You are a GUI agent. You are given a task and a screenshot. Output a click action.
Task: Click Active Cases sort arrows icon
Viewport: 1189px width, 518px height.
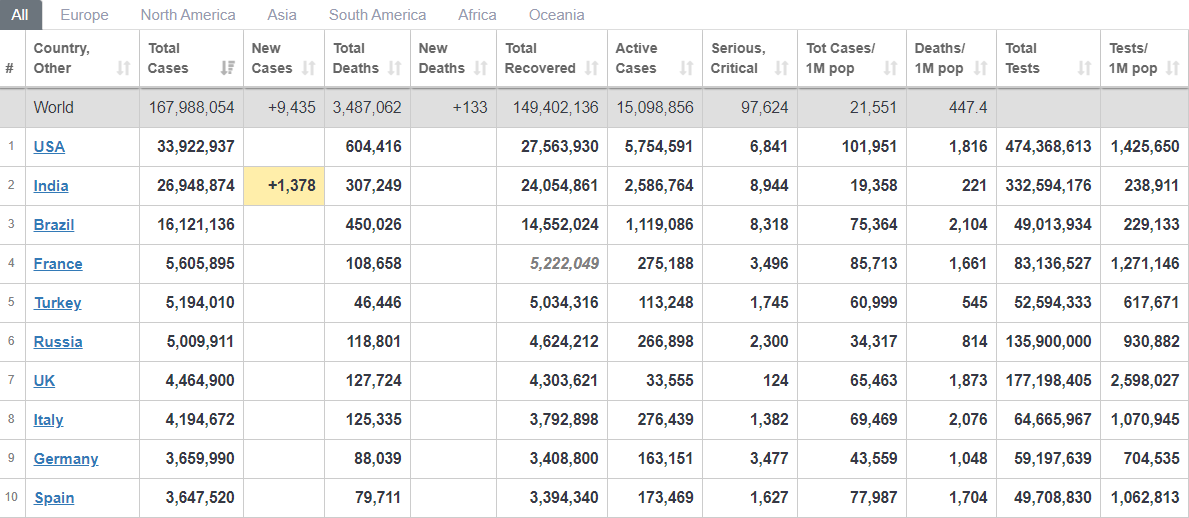(686, 69)
